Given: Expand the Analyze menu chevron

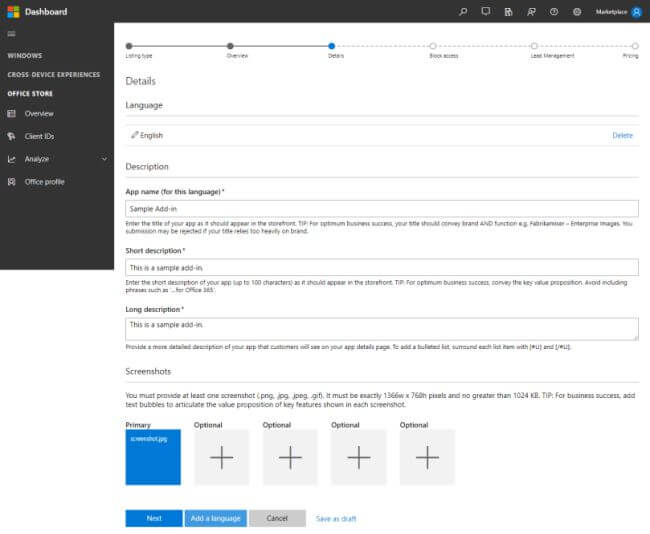Looking at the screenshot, I should coord(104,159).
